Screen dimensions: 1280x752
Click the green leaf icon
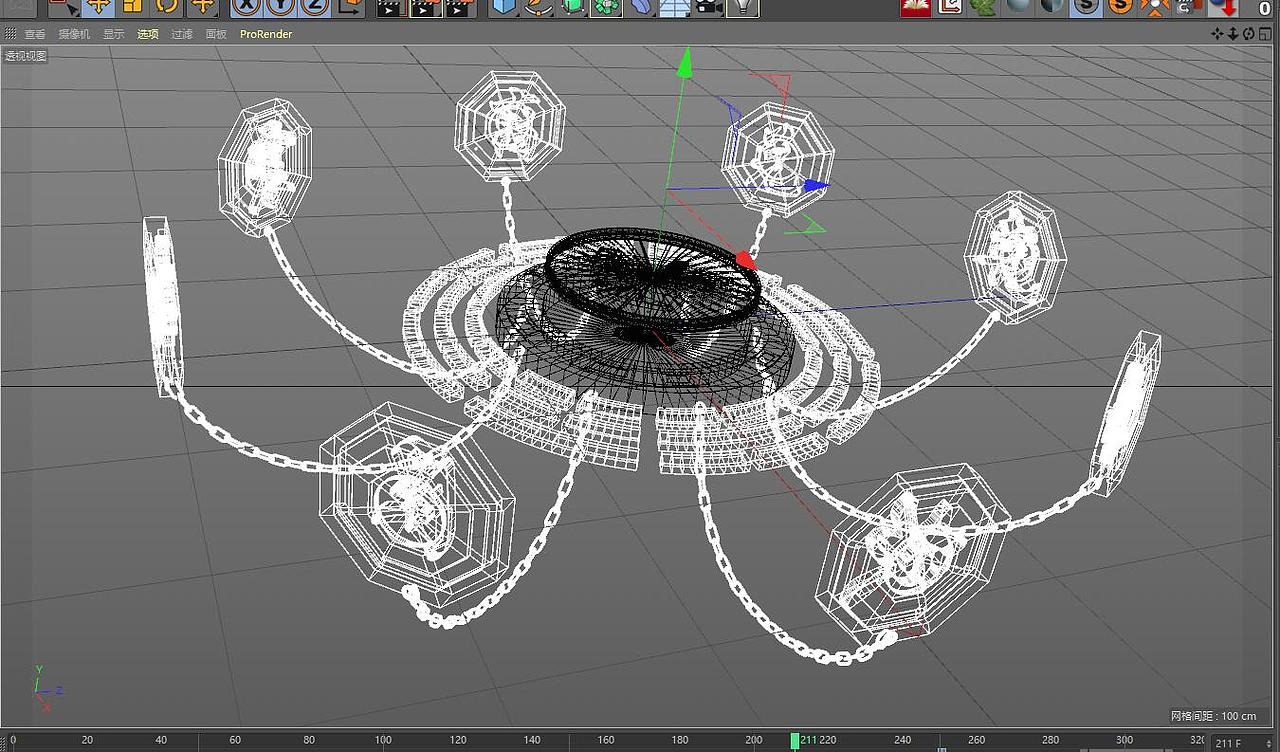click(x=983, y=8)
